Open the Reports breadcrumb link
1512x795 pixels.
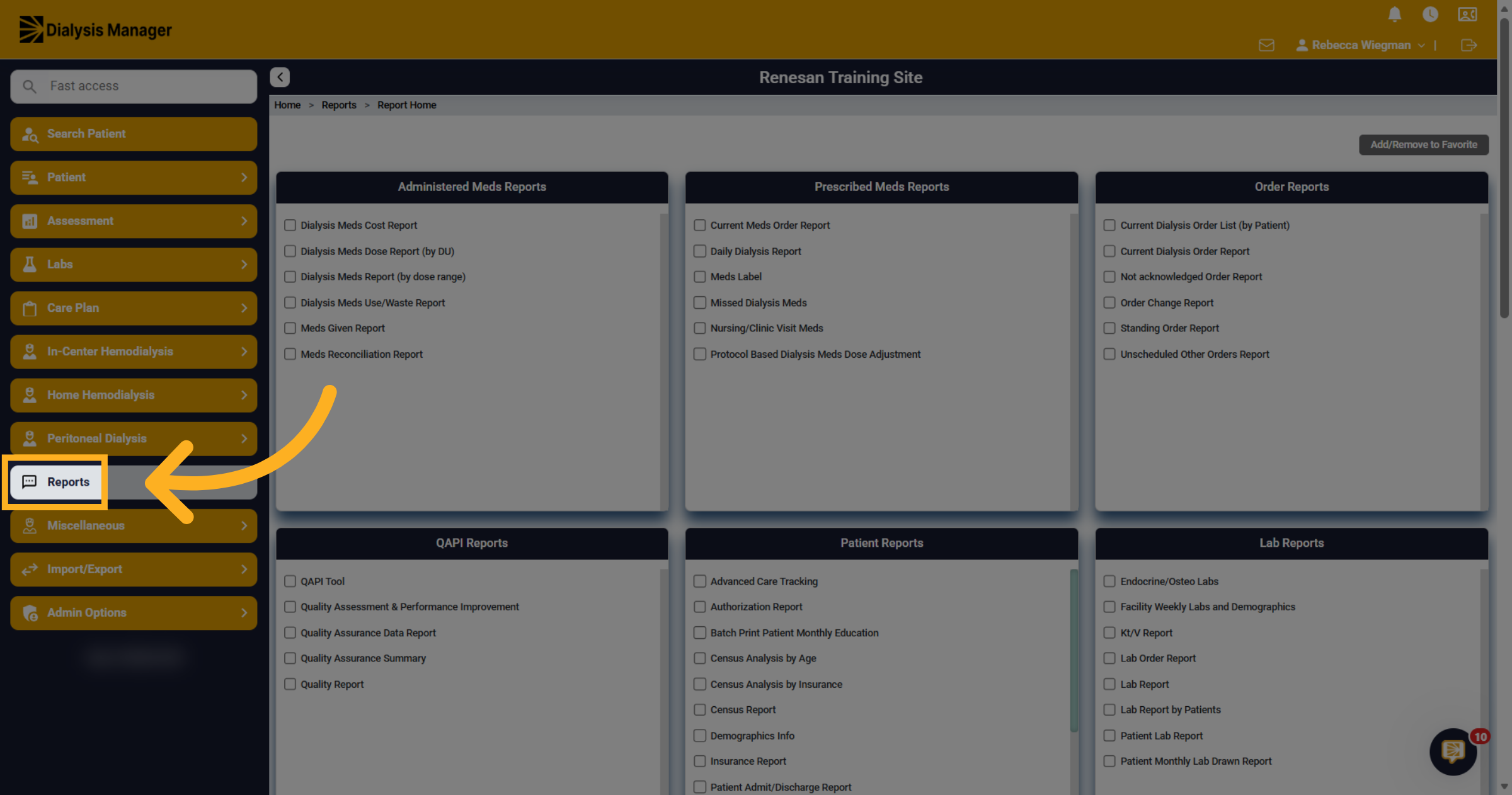[x=339, y=105]
